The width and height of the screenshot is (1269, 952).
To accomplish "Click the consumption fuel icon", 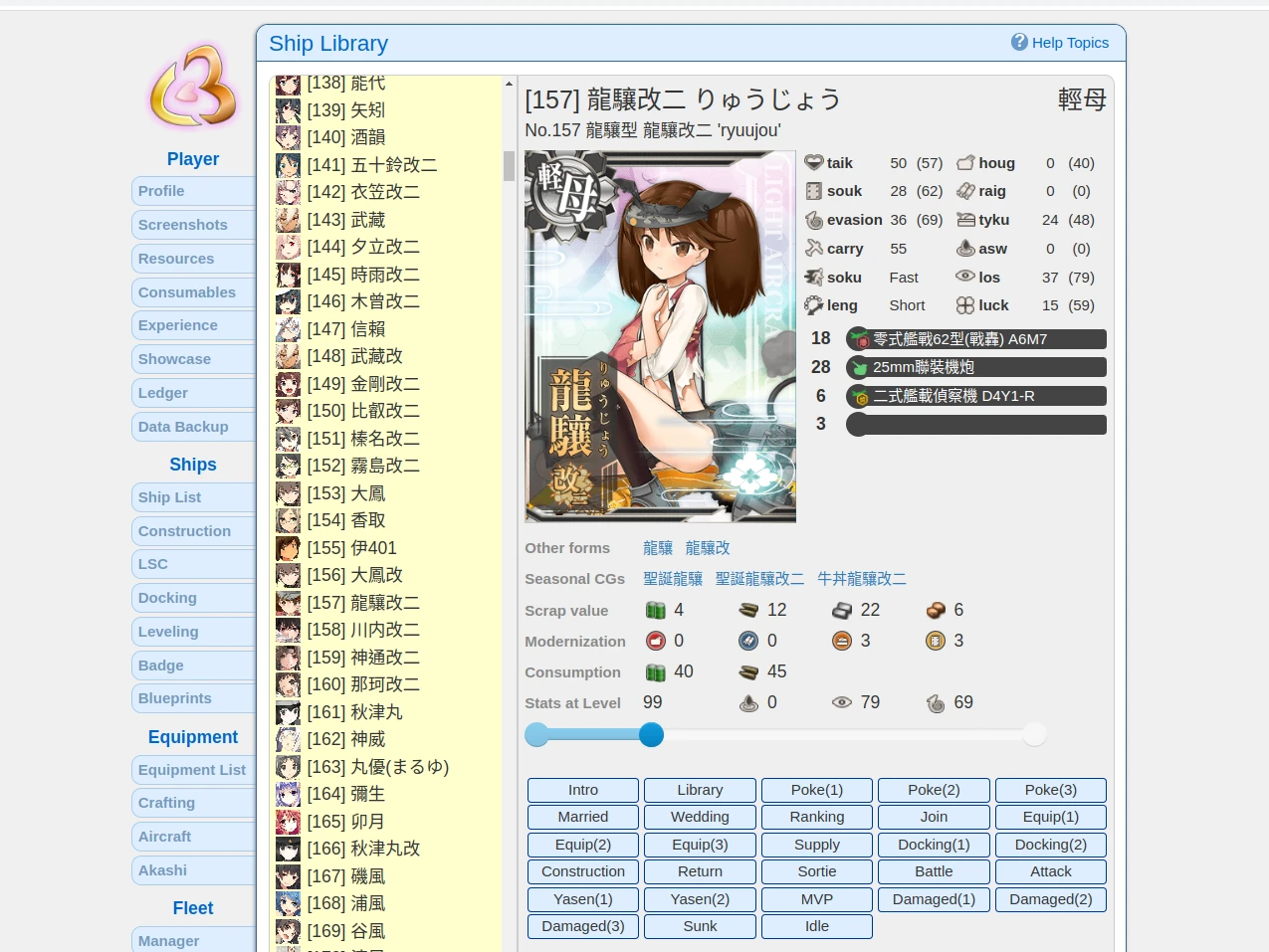I will [x=655, y=672].
